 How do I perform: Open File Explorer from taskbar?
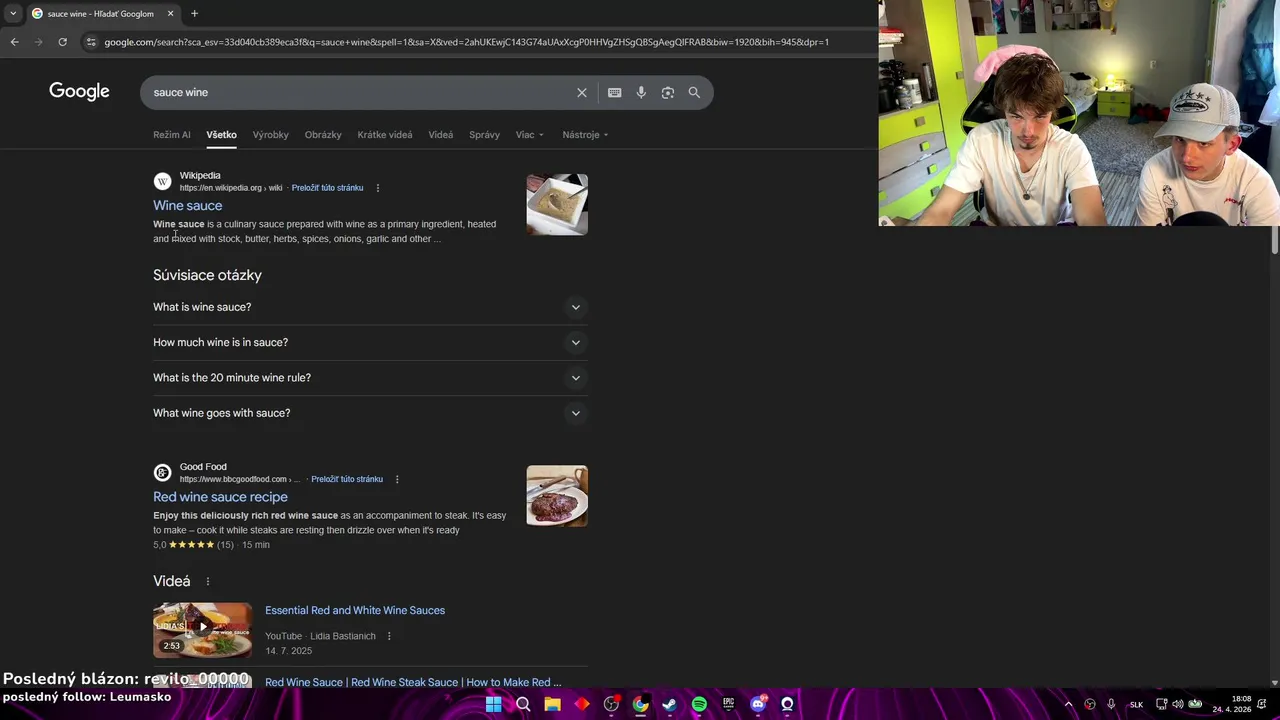pyautogui.click(x=552, y=704)
